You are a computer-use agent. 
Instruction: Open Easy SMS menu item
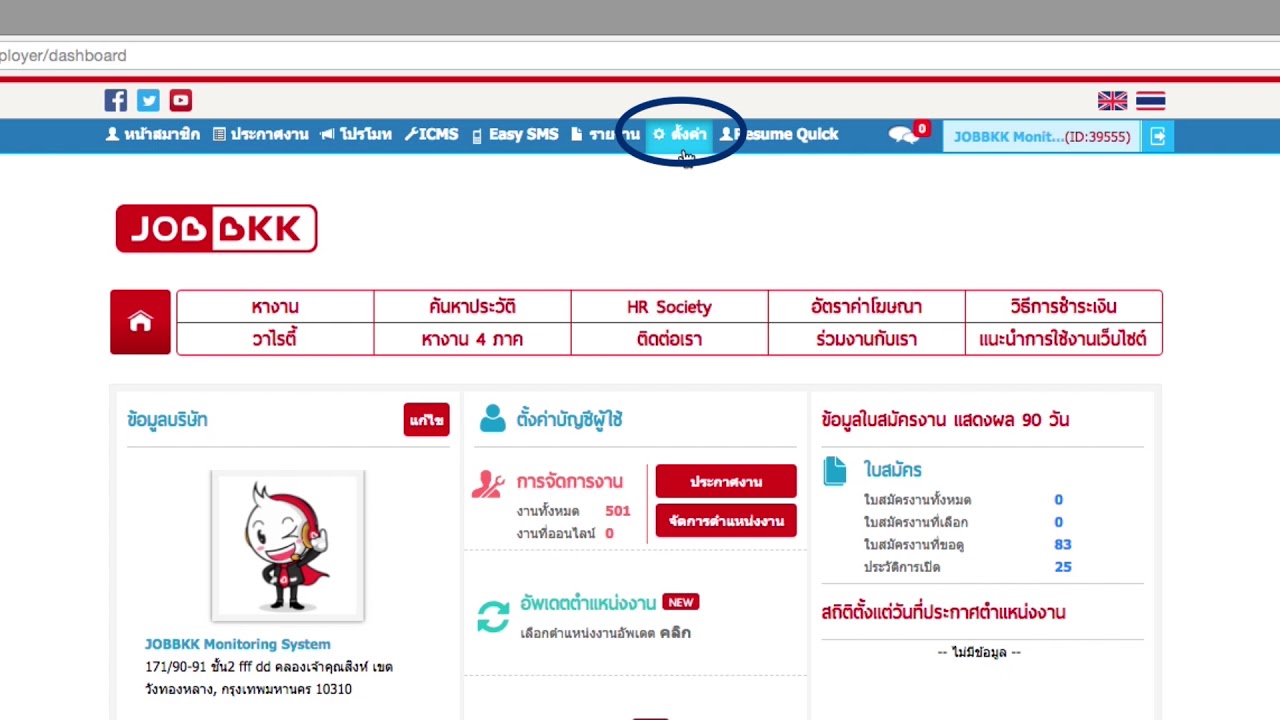515,134
